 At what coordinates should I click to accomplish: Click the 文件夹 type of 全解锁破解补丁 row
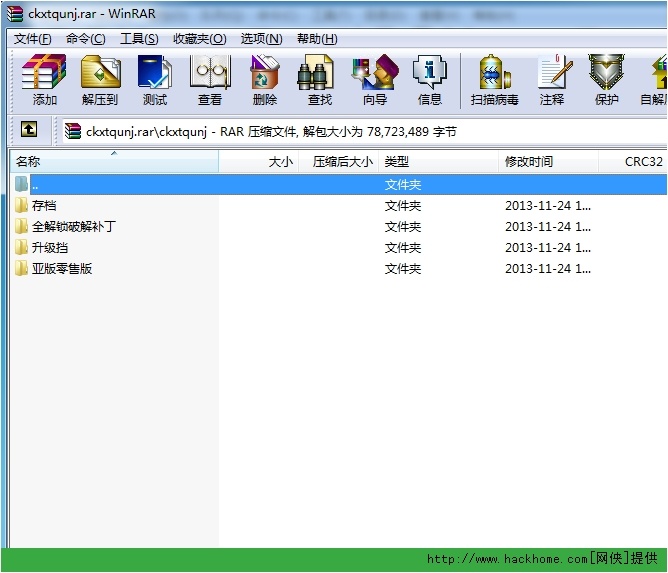coord(403,226)
